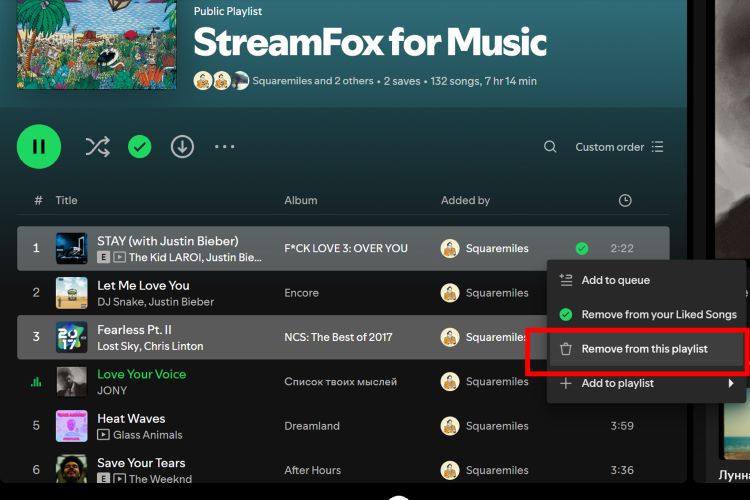Image resolution: width=750 pixels, height=500 pixels.
Task: Pause playback with the green pause button
Action: [39, 146]
